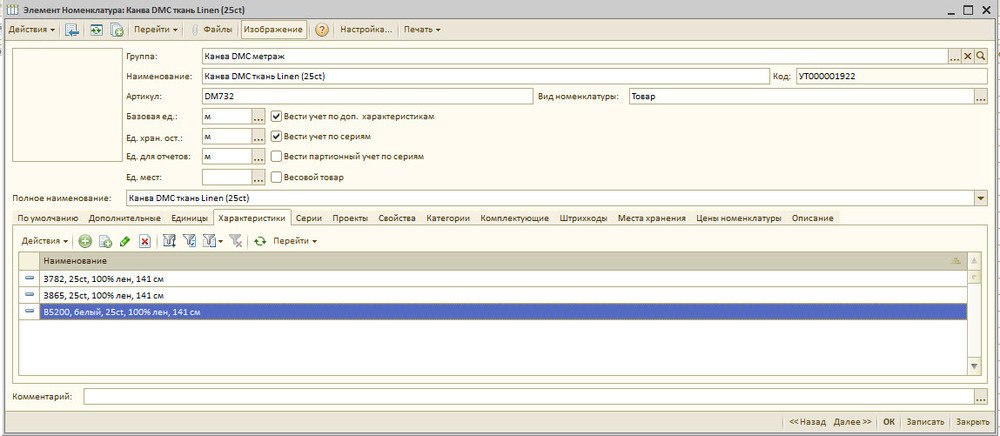Open help with the question mark icon
The width and height of the screenshot is (1000, 436).
[322, 29]
